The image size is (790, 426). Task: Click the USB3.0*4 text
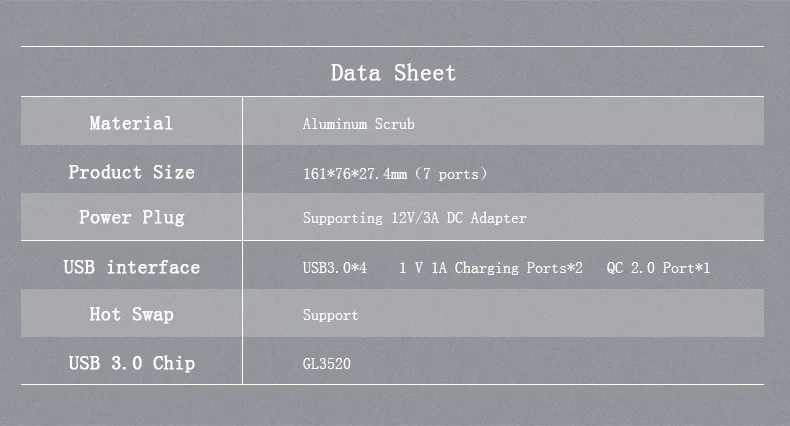tap(335, 268)
